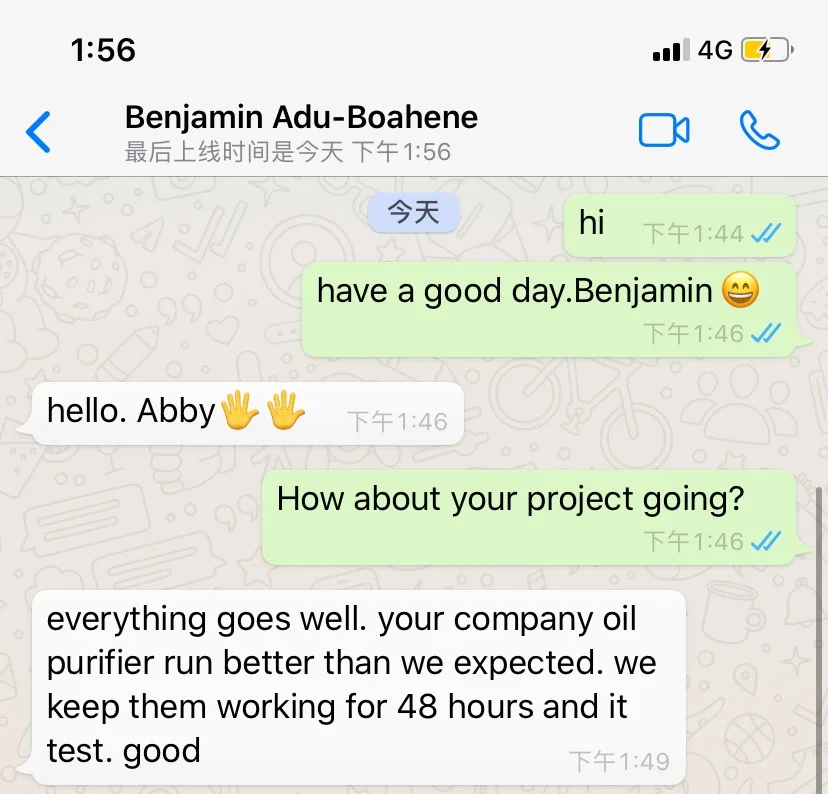Tap read receipt ticks on "hi" message
Screen dimensions: 828x794
tap(766, 234)
